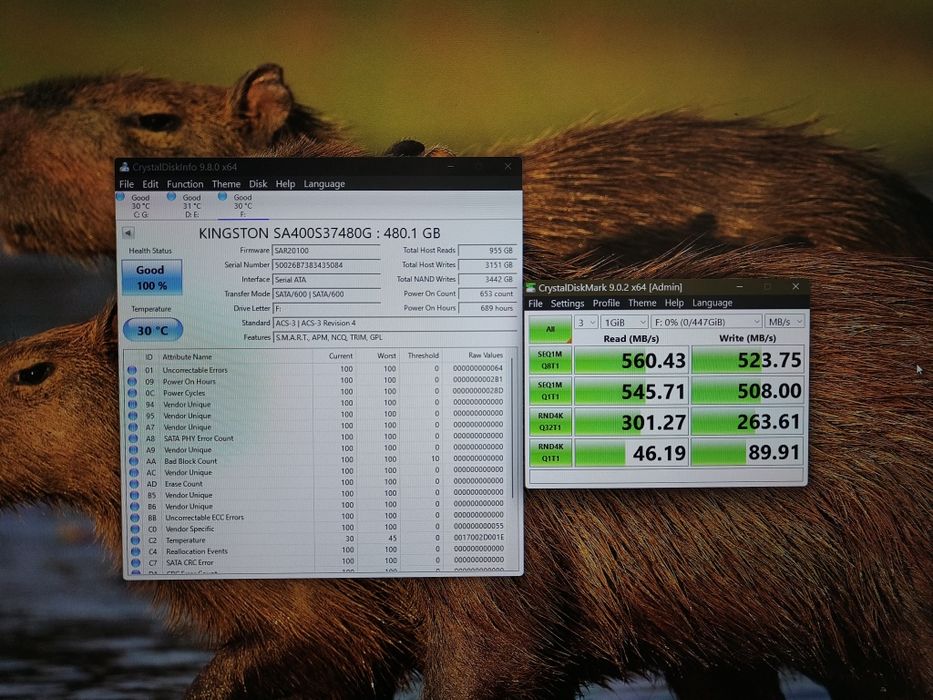Open Theme menu in CrystalDiskInfo
This screenshot has height=700, width=933.
[x=226, y=184]
